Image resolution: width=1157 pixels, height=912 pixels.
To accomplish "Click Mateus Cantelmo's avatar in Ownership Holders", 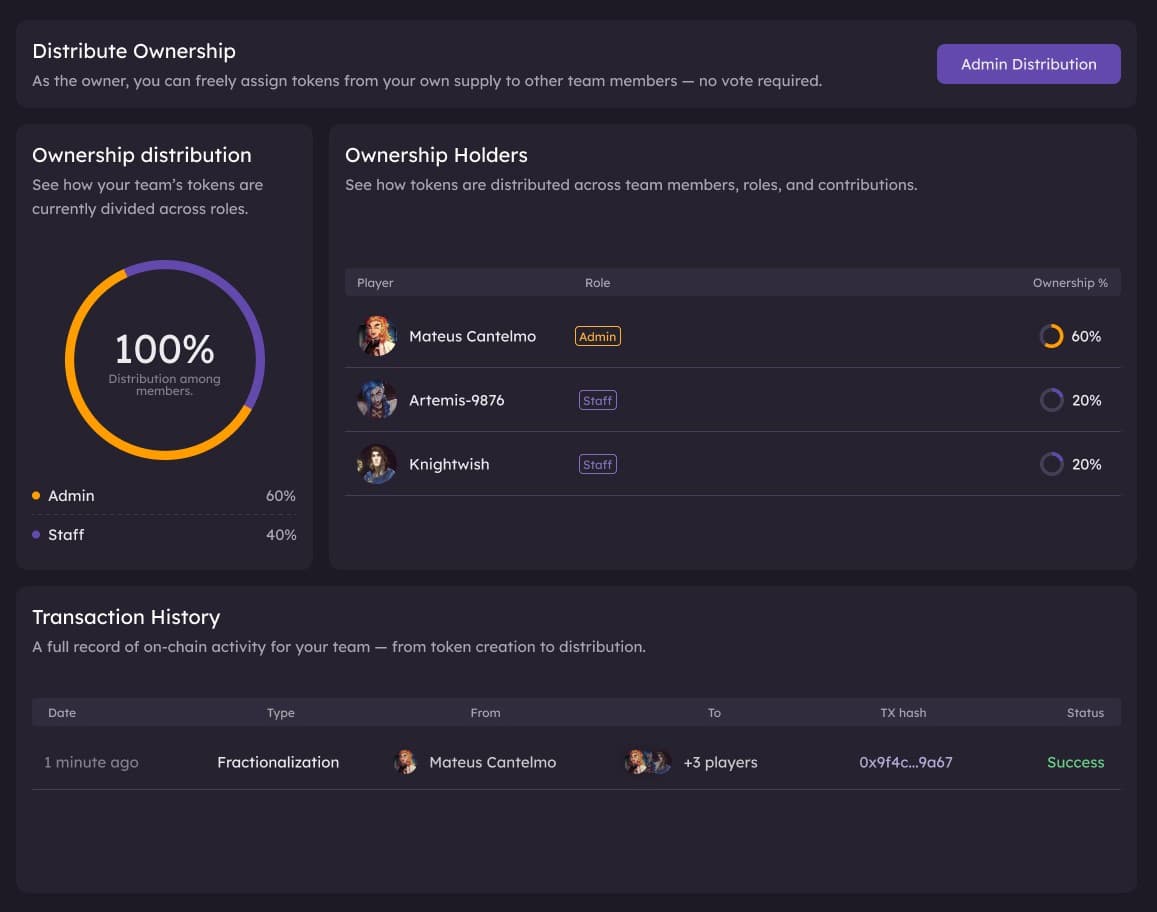I will click(377, 336).
